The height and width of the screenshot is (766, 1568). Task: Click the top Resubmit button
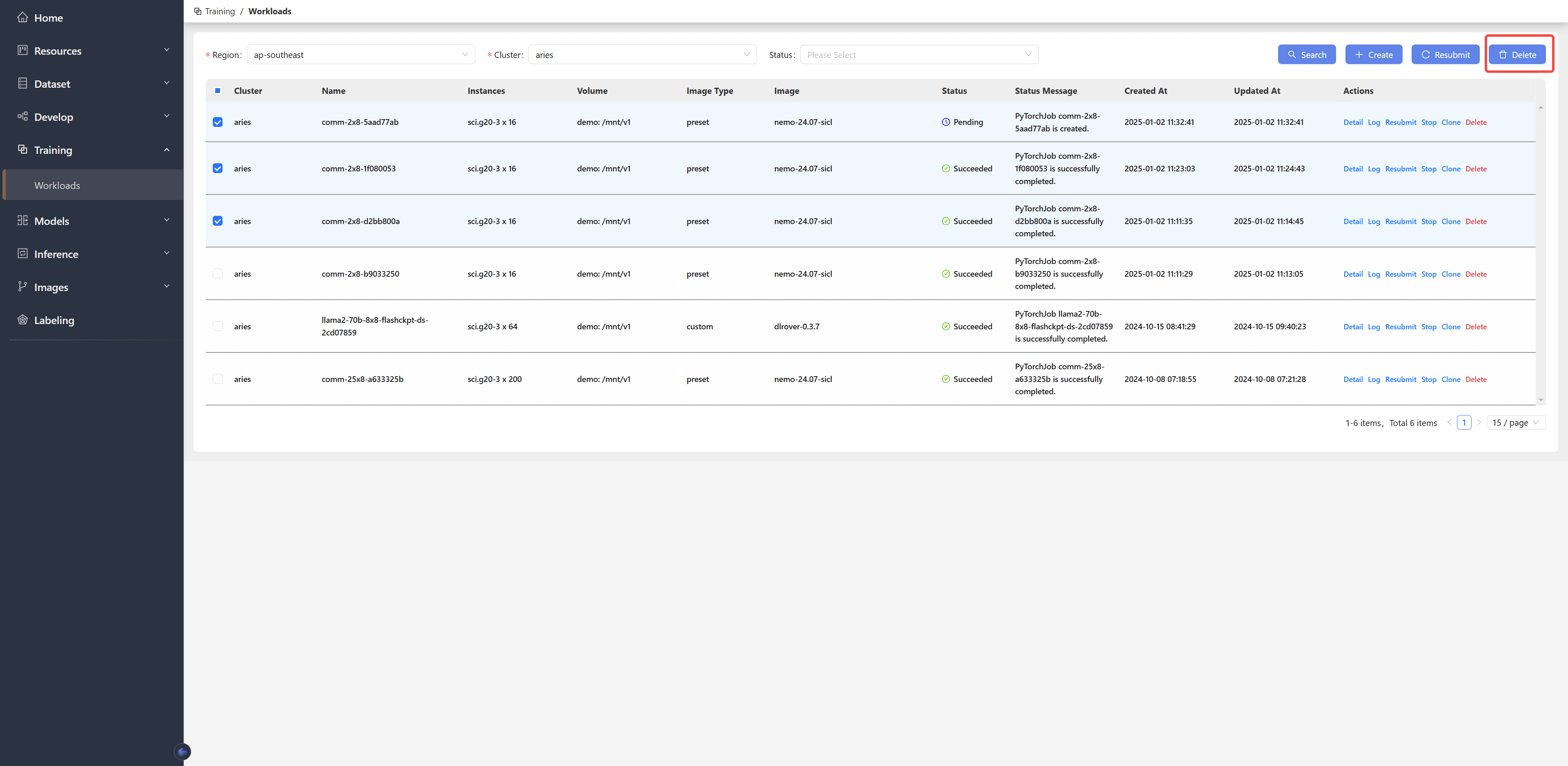tap(1445, 55)
